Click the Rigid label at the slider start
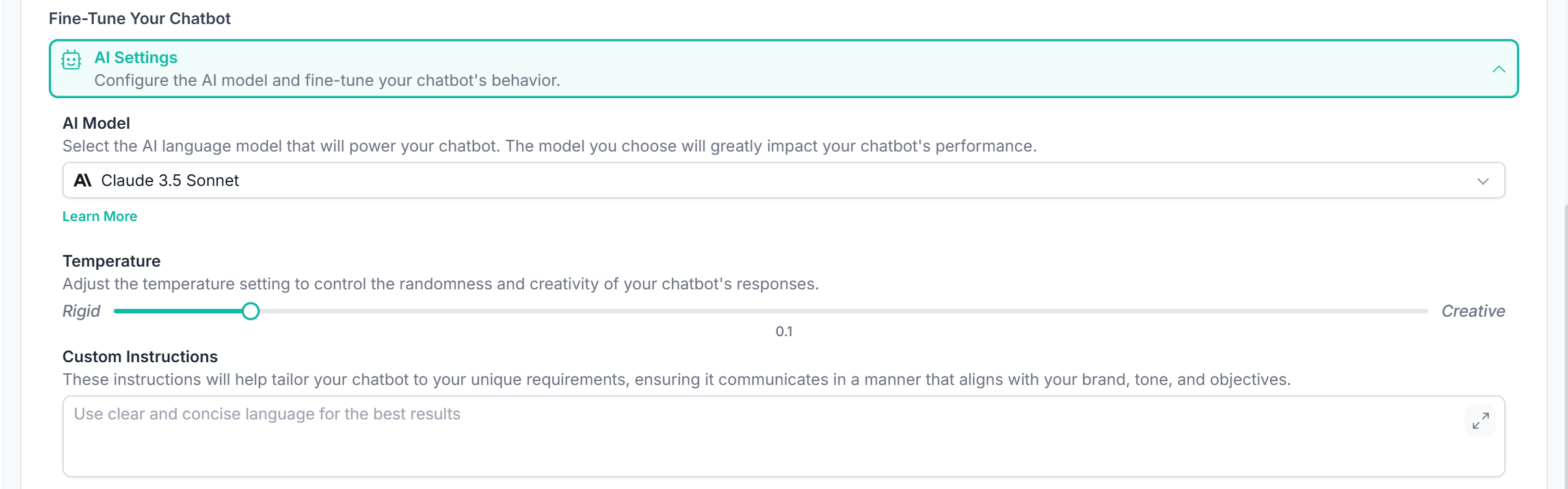The width and height of the screenshot is (1568, 489). pyautogui.click(x=81, y=311)
